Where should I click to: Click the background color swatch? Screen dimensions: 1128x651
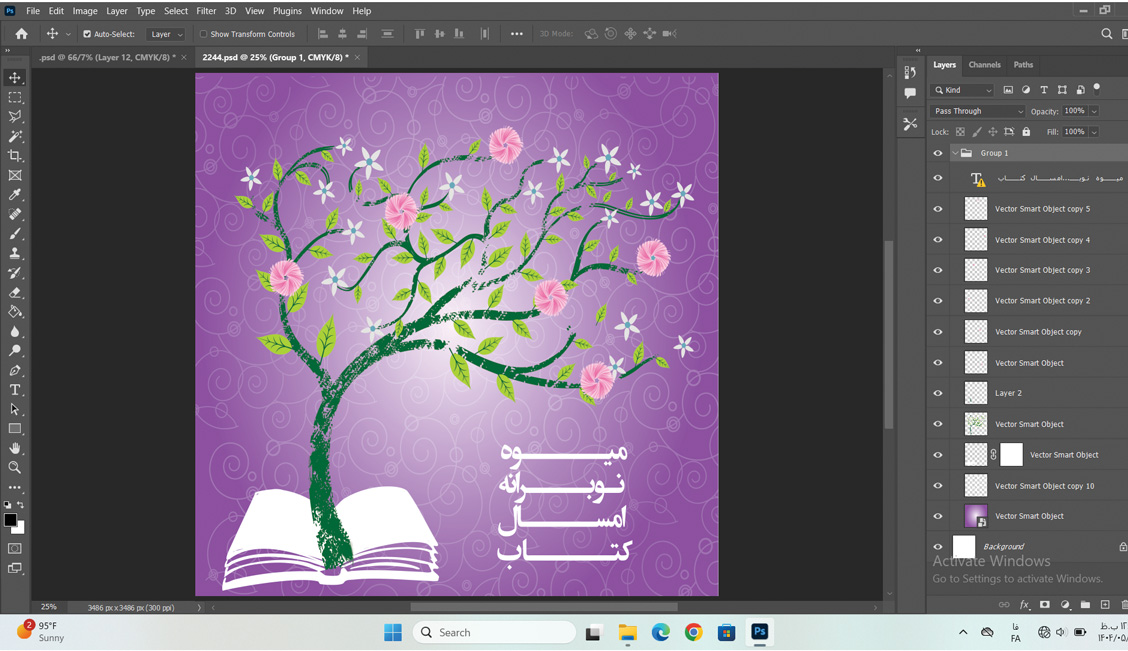[20, 529]
